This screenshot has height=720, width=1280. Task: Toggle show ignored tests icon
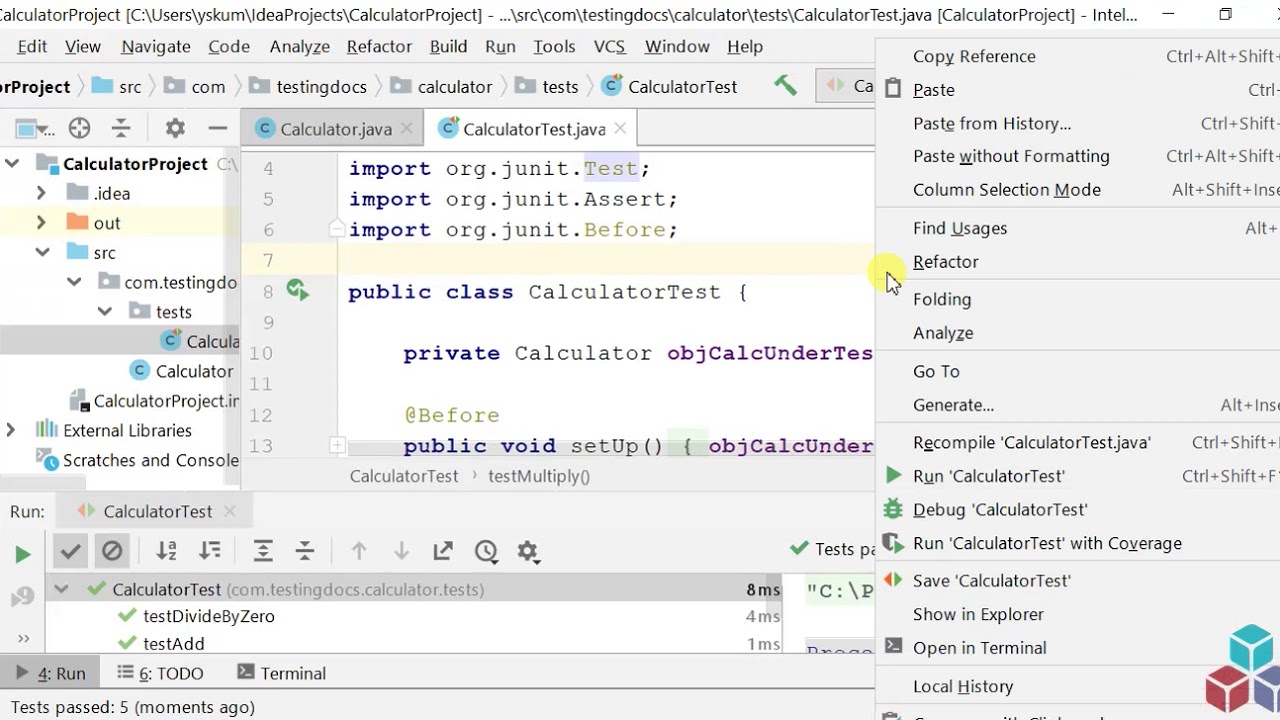(112, 551)
